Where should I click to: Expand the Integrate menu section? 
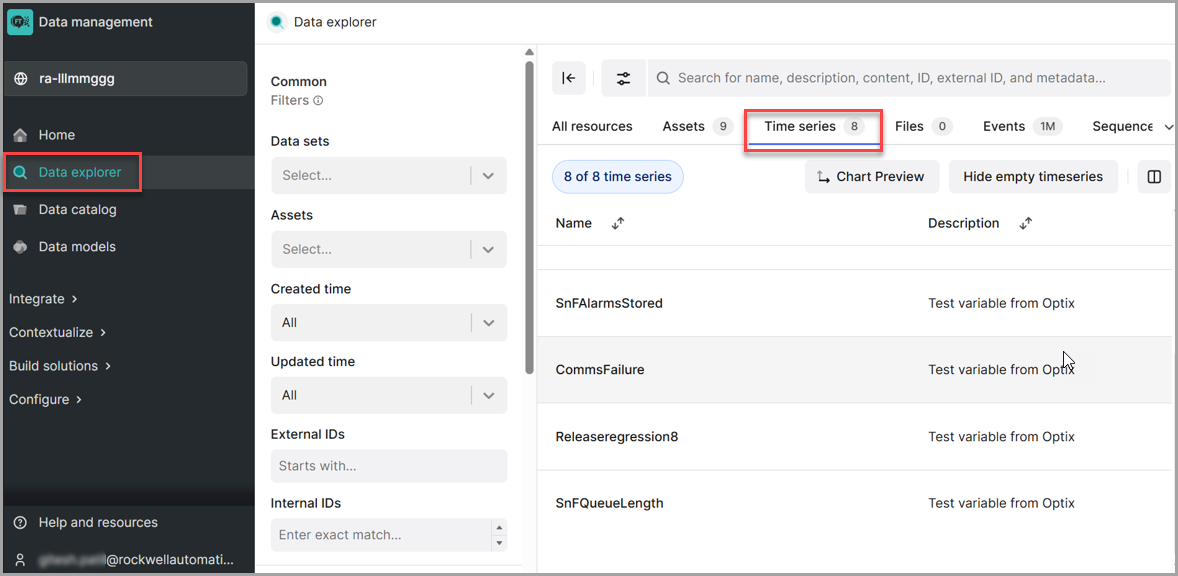[x=44, y=299]
